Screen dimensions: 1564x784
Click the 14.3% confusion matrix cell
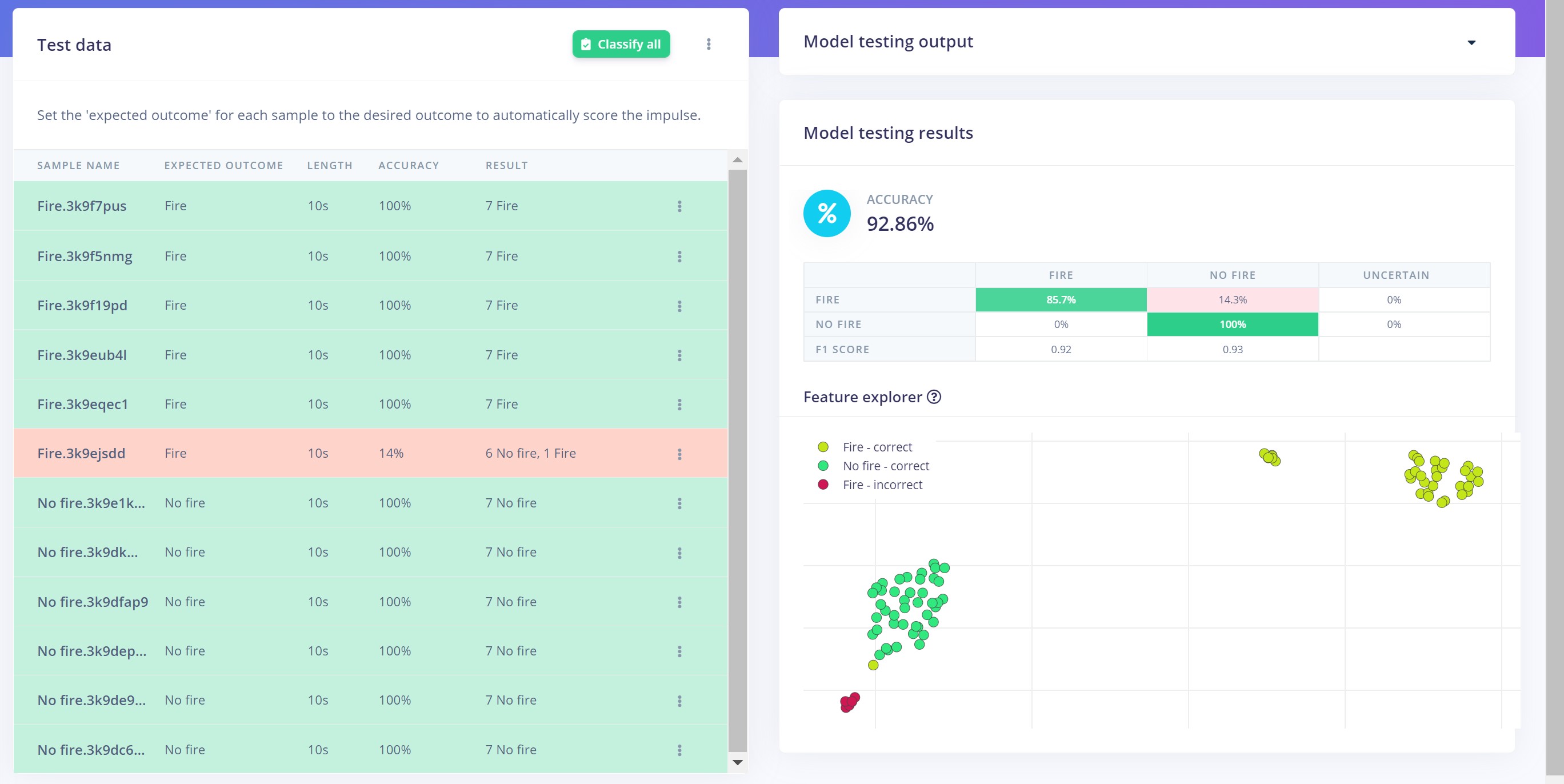(1233, 300)
